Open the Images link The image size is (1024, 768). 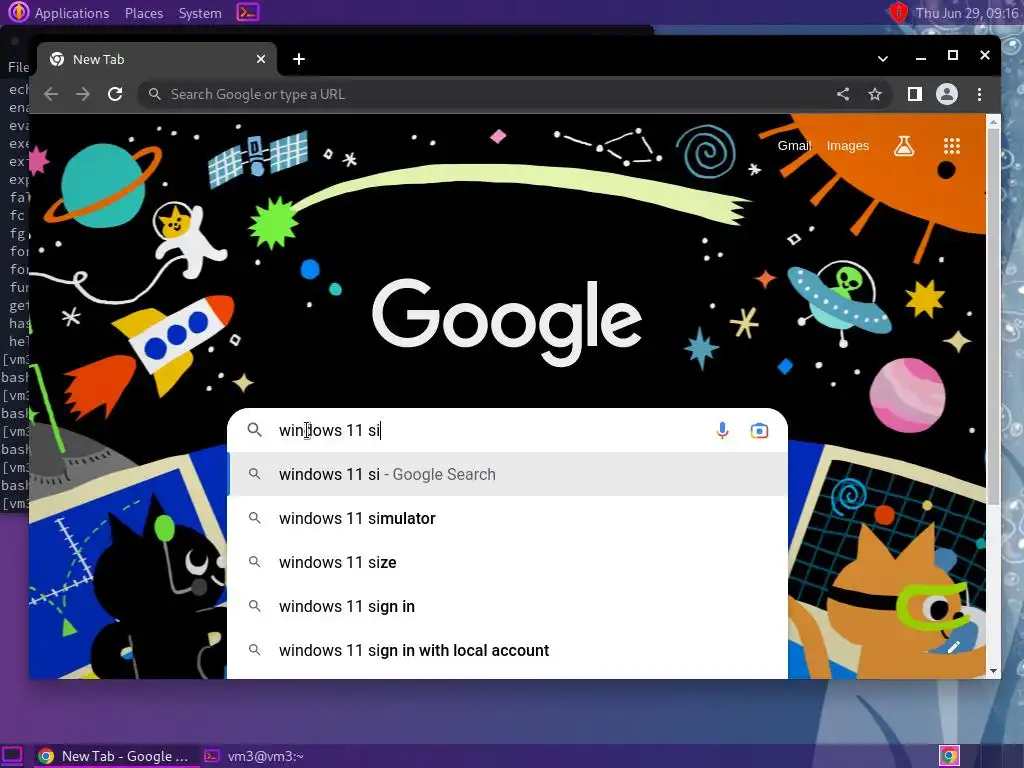pyautogui.click(x=848, y=146)
